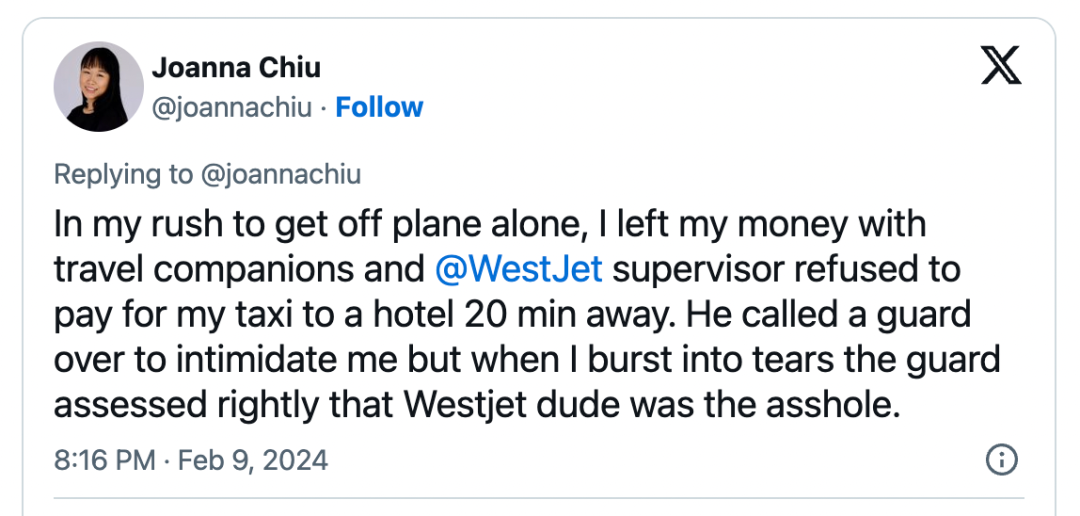
Task: Follow Joanna Chiu's account
Action: click(379, 107)
